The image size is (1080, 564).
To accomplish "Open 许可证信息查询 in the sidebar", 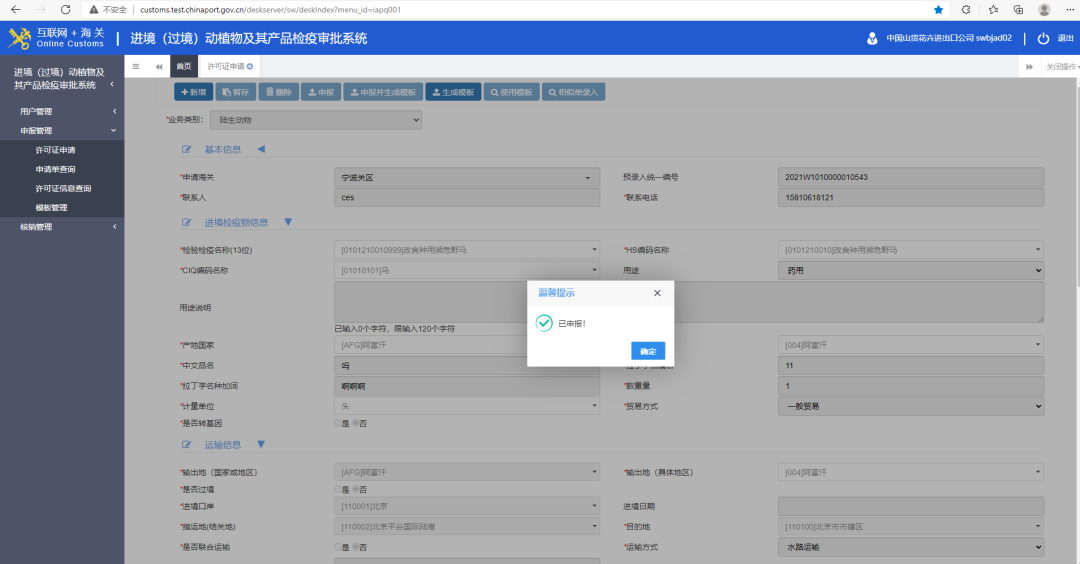I will tap(63, 189).
